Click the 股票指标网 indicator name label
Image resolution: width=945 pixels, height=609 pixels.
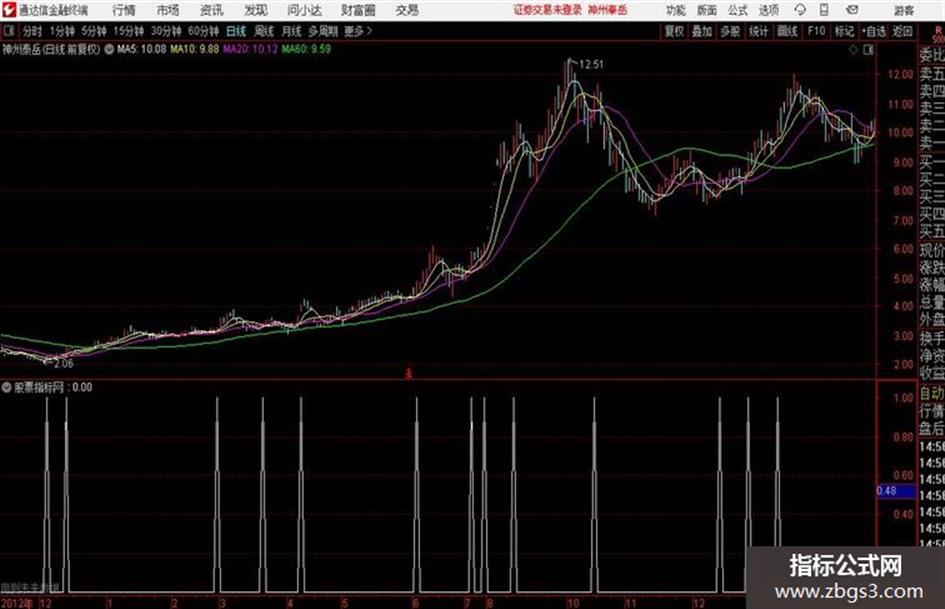(39, 387)
